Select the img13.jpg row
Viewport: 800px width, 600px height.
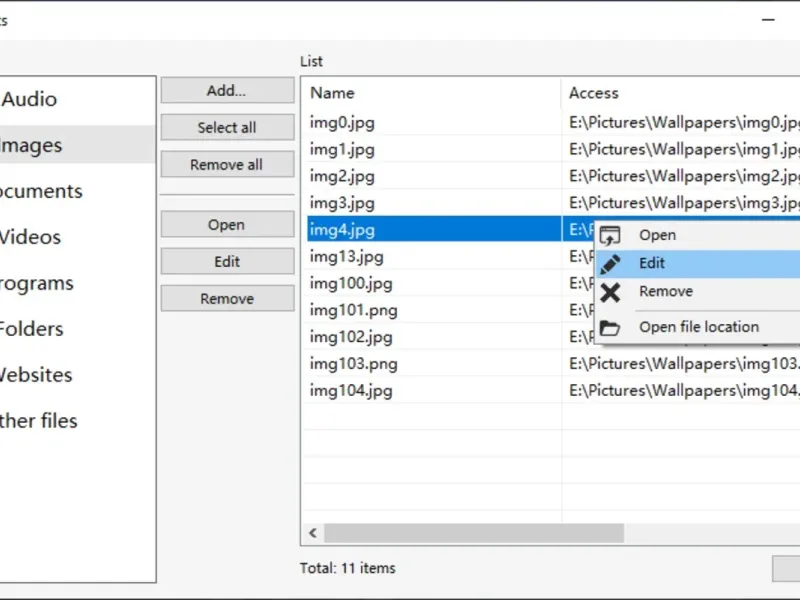434,257
